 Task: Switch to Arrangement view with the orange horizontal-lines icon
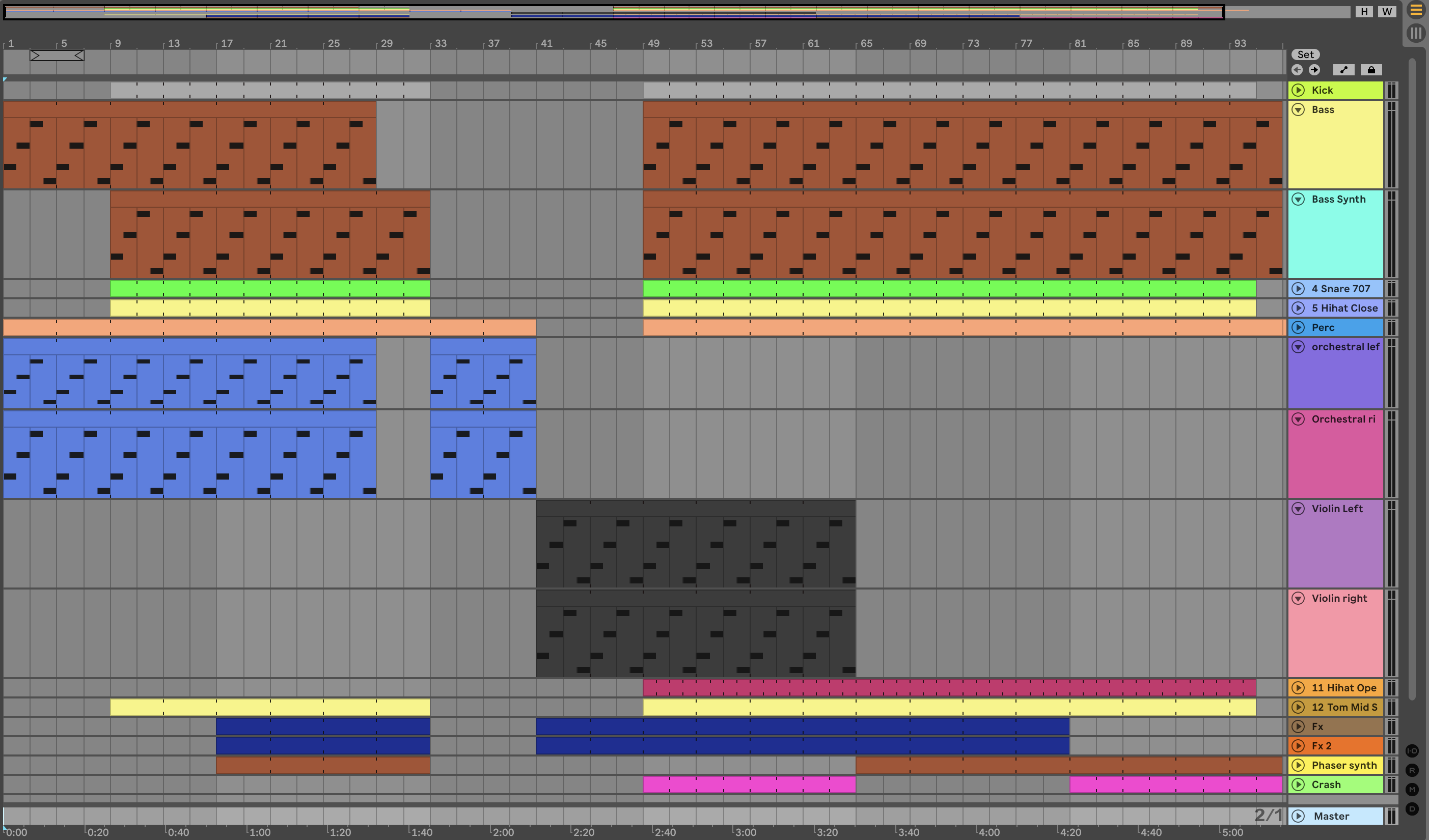[1416, 10]
